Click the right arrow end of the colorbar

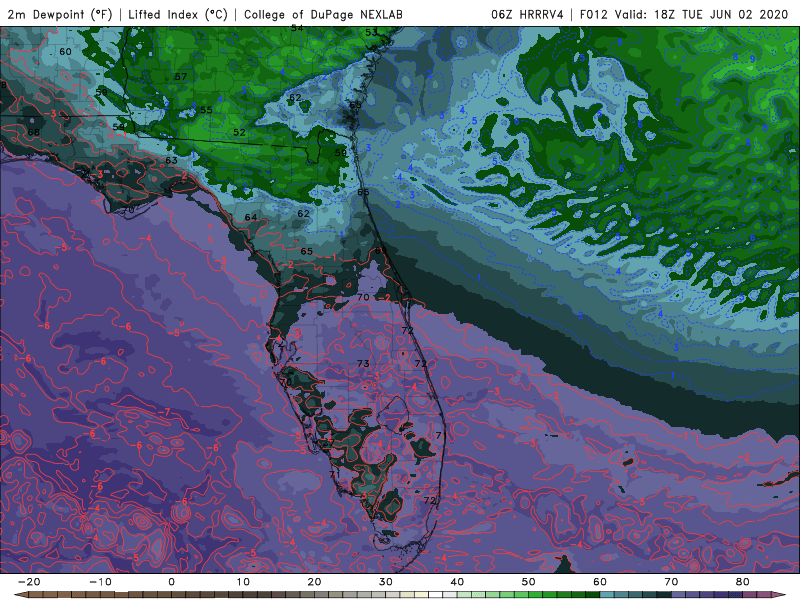tap(779, 595)
